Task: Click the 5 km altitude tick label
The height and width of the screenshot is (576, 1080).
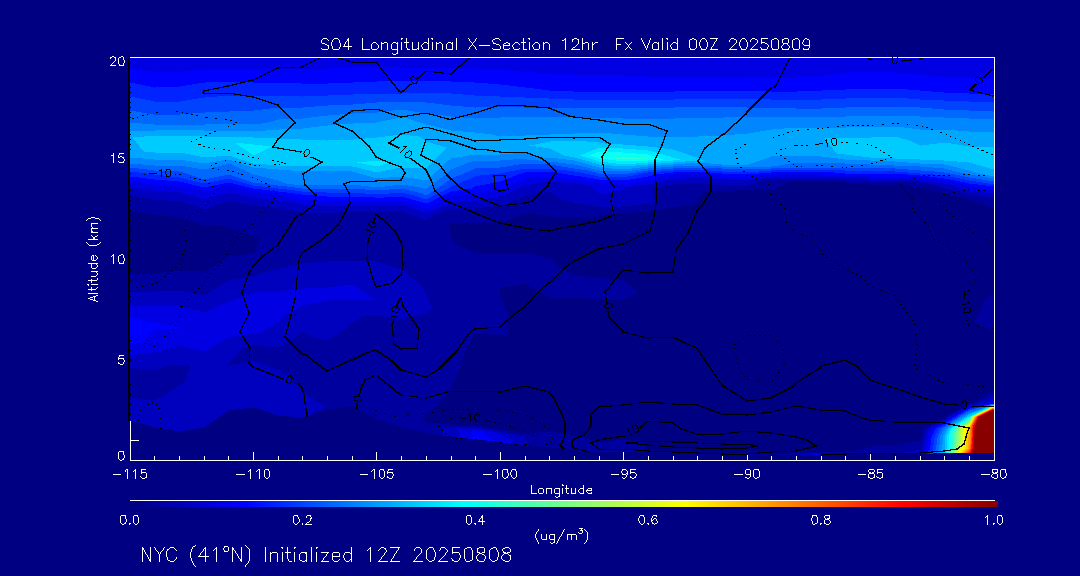Action: click(x=119, y=358)
